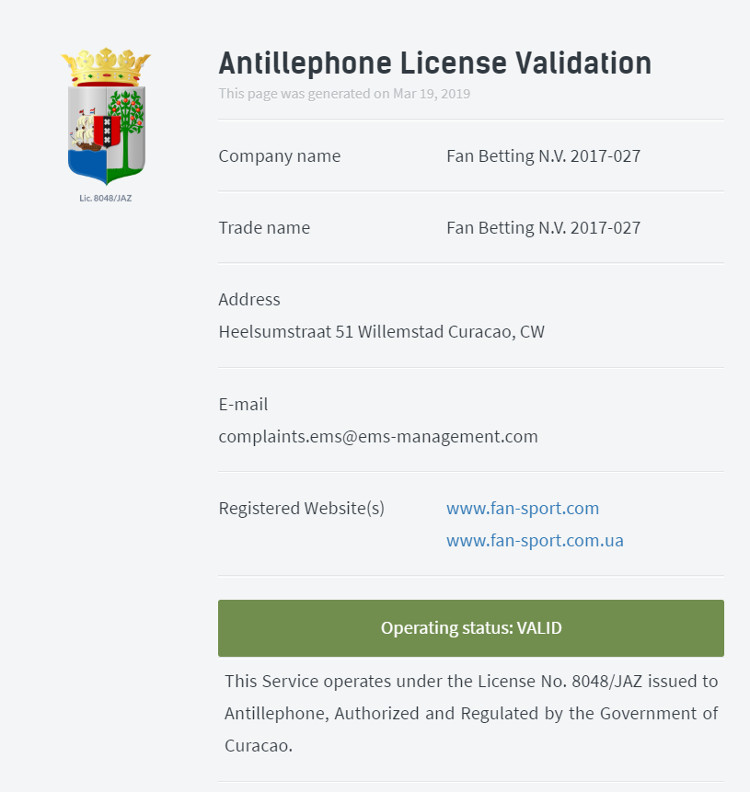
Task: Click the Address label
Action: (249, 299)
